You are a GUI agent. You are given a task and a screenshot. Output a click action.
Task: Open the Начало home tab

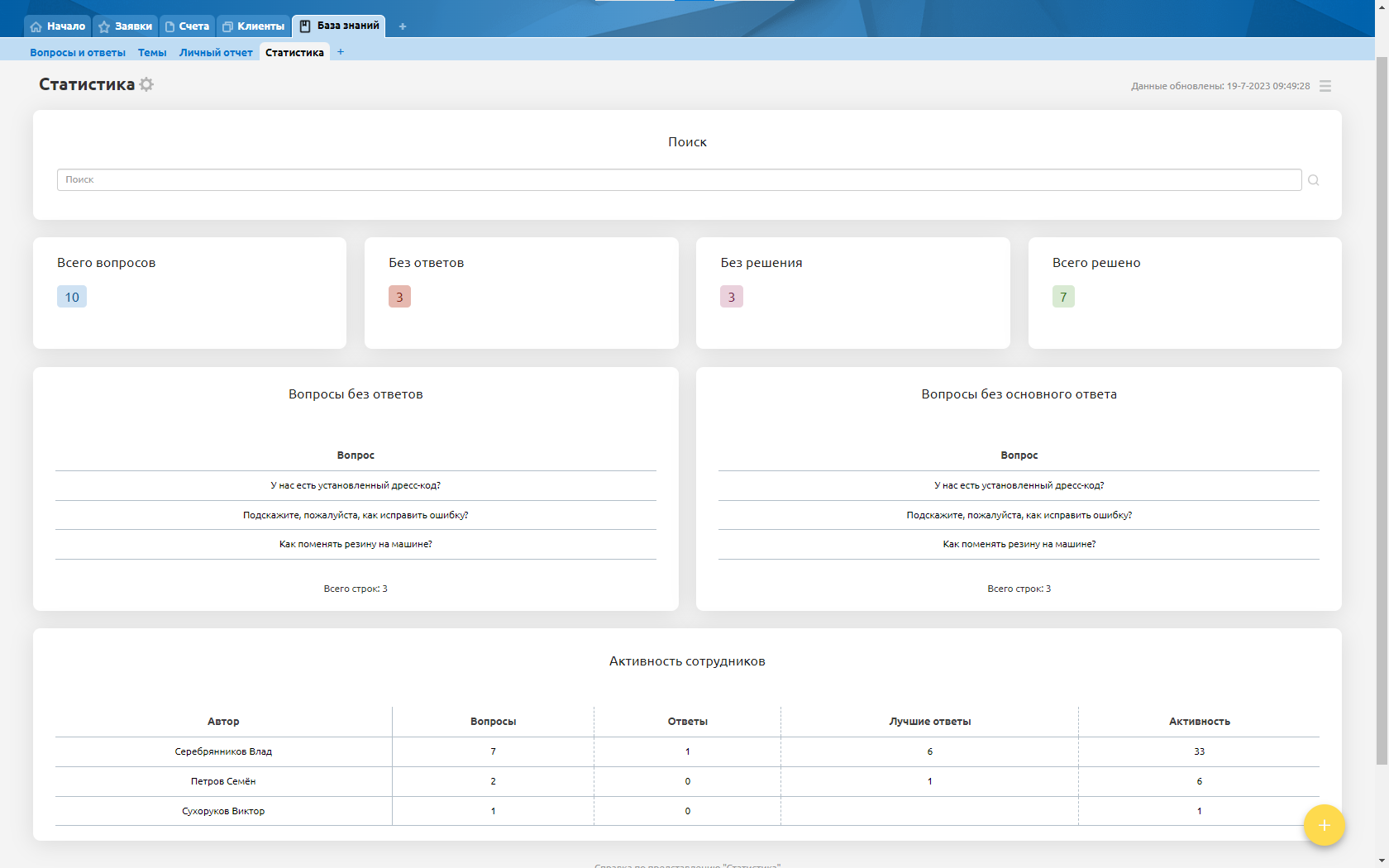point(58,26)
